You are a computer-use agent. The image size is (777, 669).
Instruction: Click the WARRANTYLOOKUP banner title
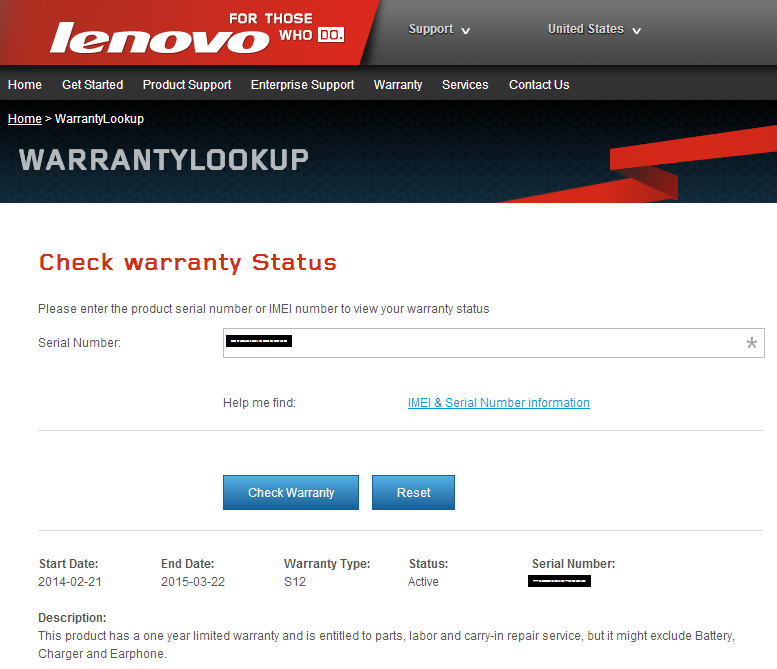164,160
